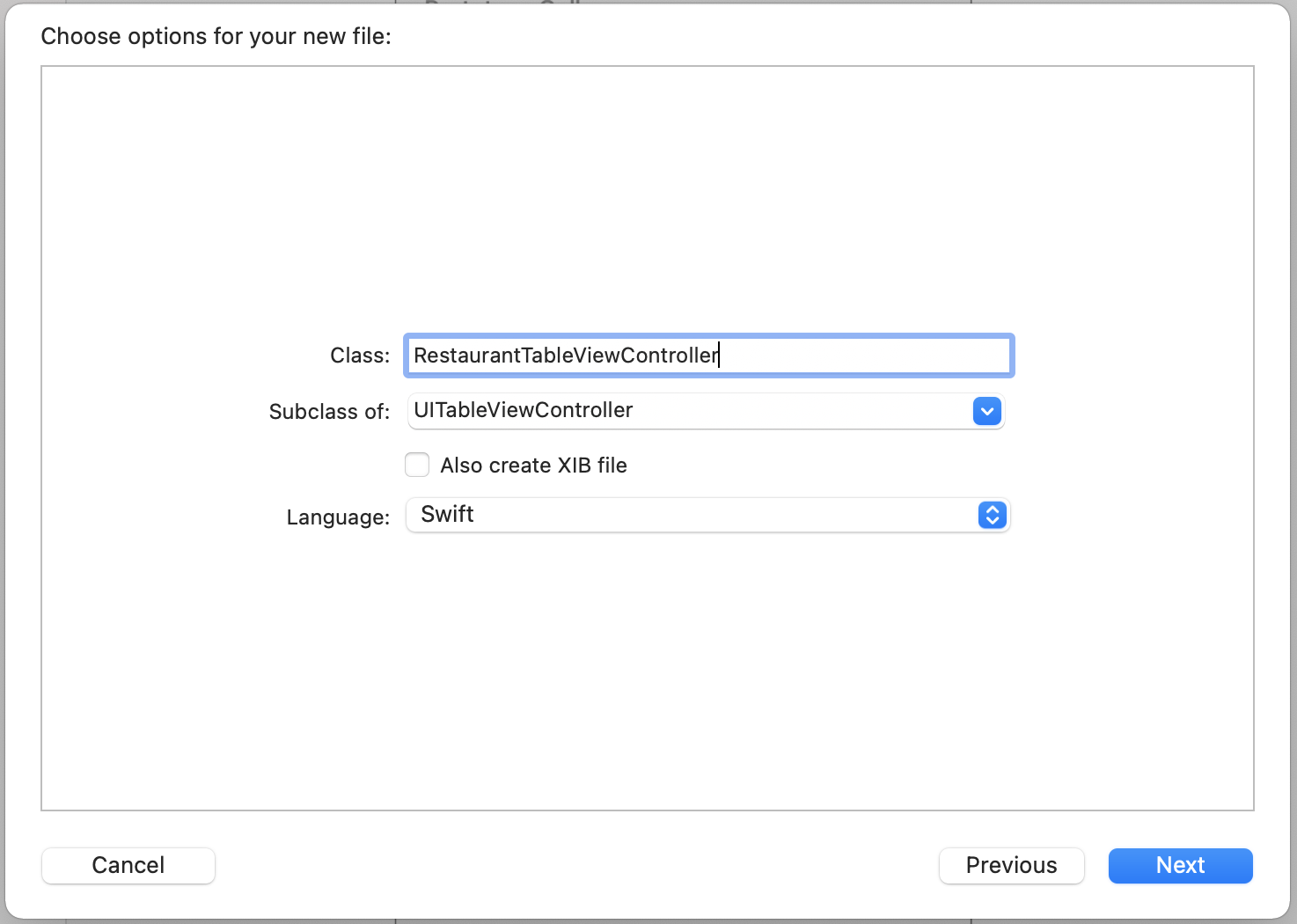Click inside the Subclass of field
The width and height of the screenshot is (1297, 924).
[x=704, y=411]
